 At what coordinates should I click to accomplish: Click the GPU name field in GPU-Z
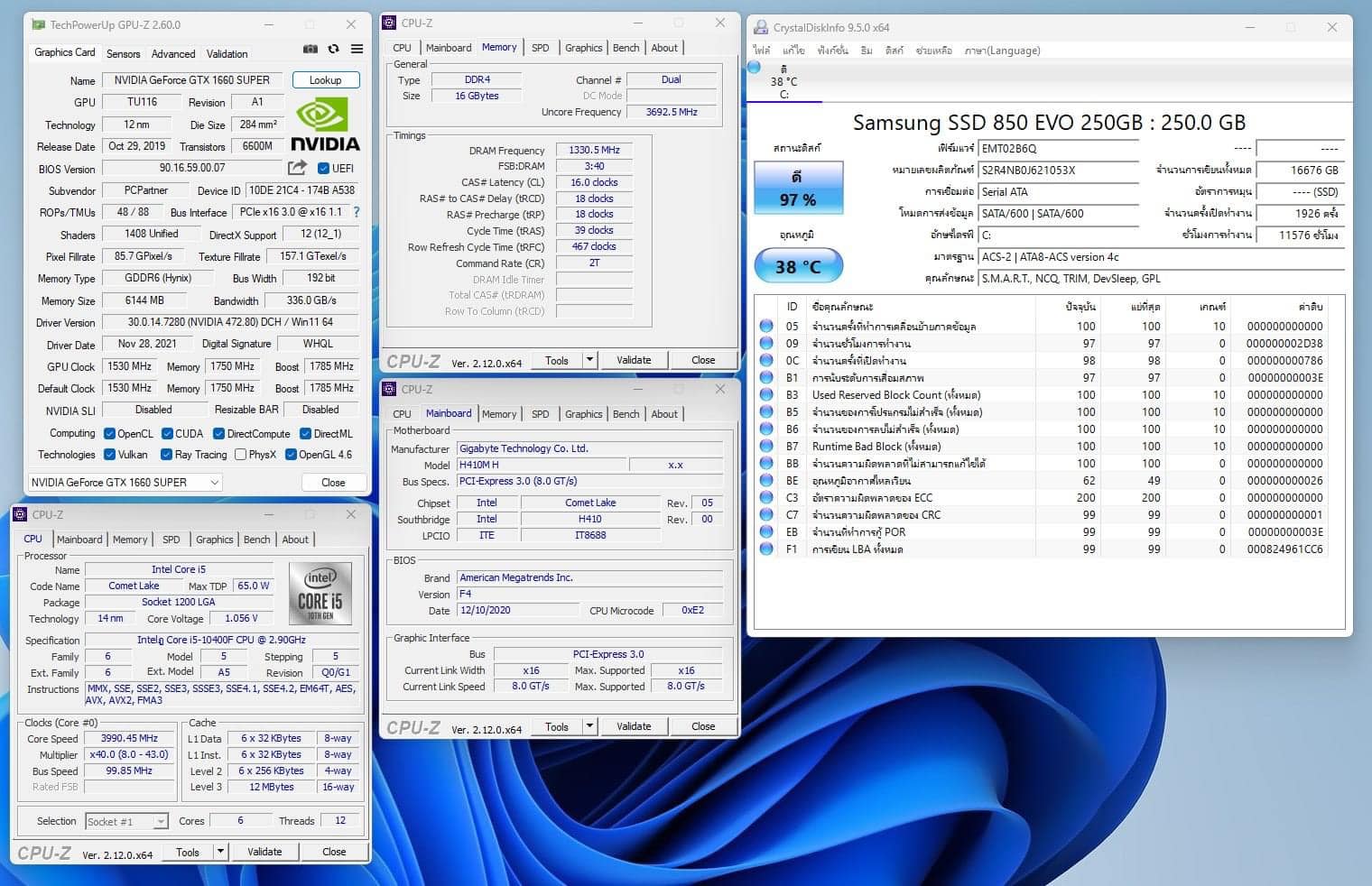coord(192,80)
